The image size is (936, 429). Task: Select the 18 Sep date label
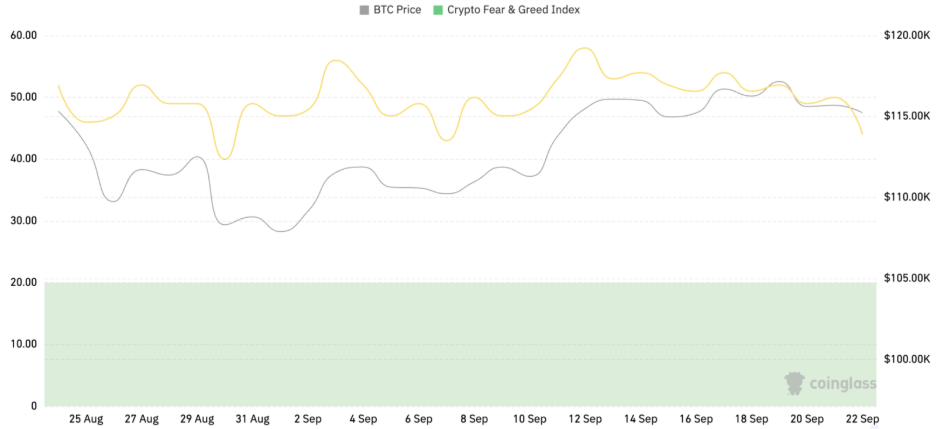(x=750, y=419)
